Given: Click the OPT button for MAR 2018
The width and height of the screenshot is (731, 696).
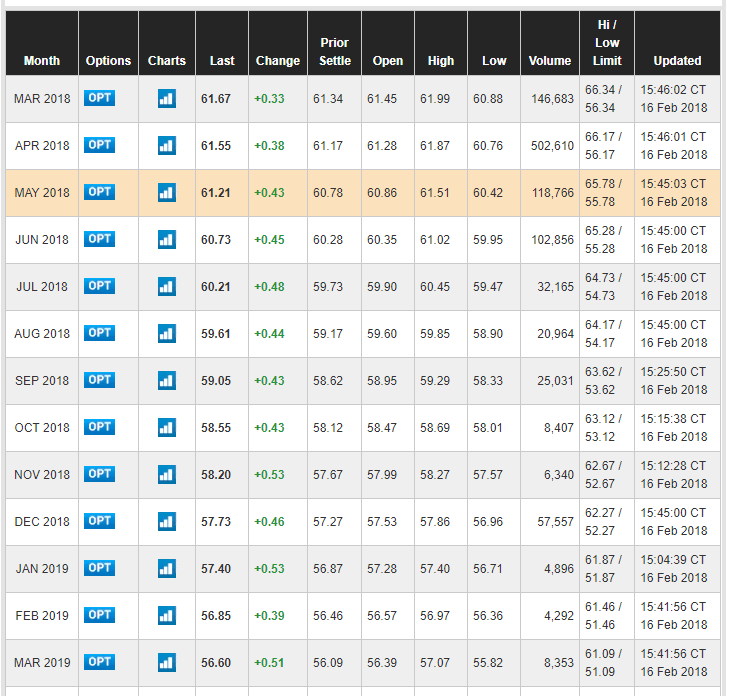Looking at the screenshot, I should 100,98.
